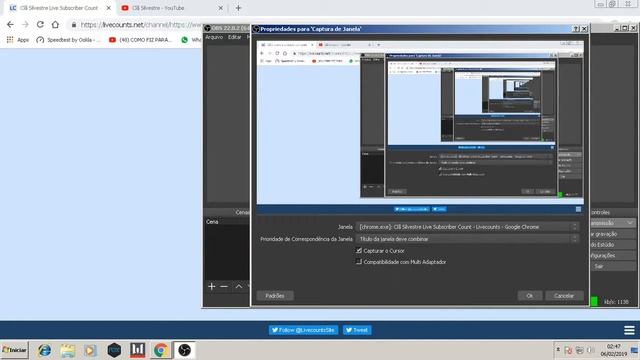Open the Speedtest by Ookla bookmark
Viewport: 640px width, 360px height.
68,40
